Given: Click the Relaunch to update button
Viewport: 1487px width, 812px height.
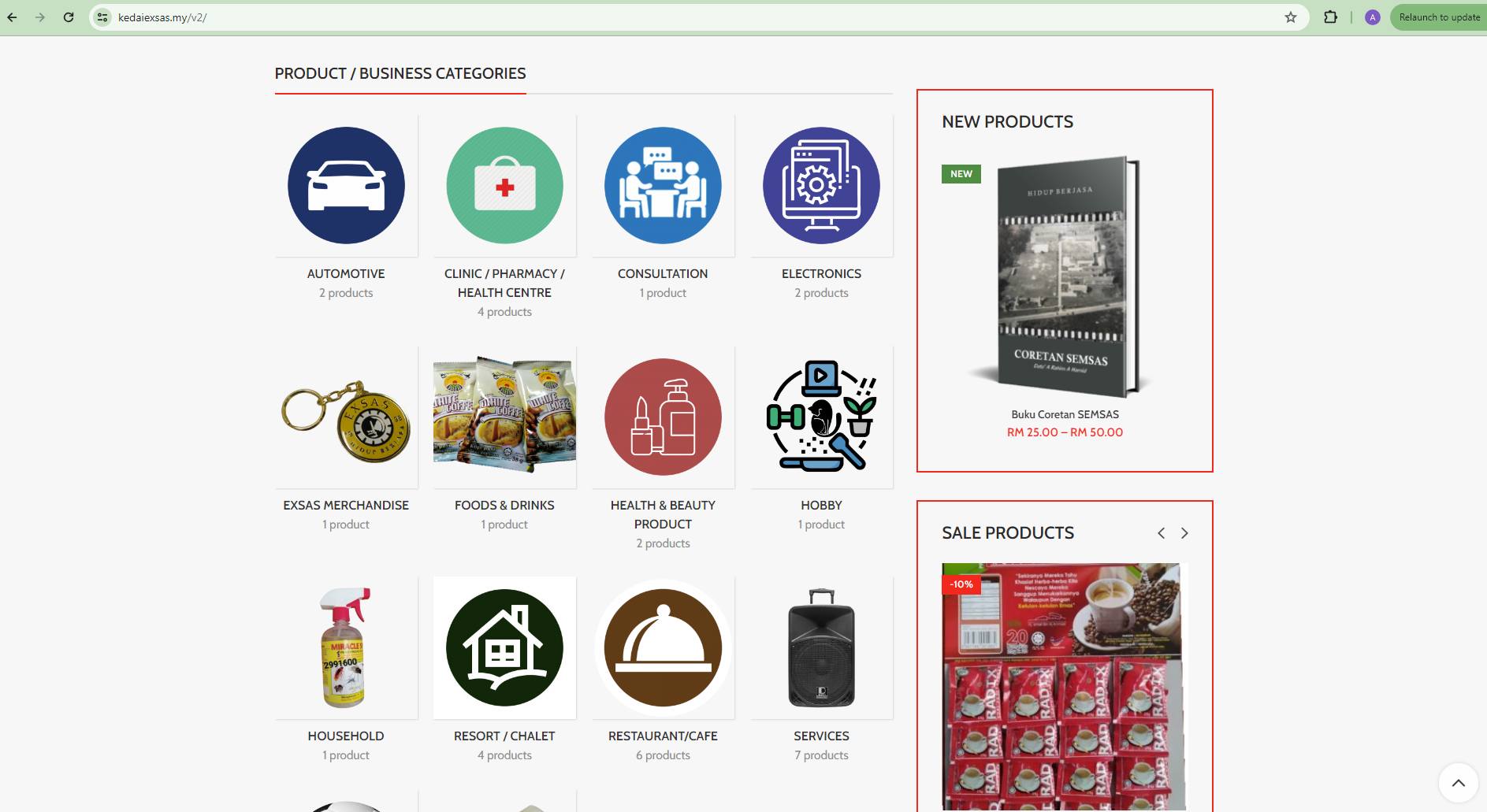Looking at the screenshot, I should [1439, 17].
